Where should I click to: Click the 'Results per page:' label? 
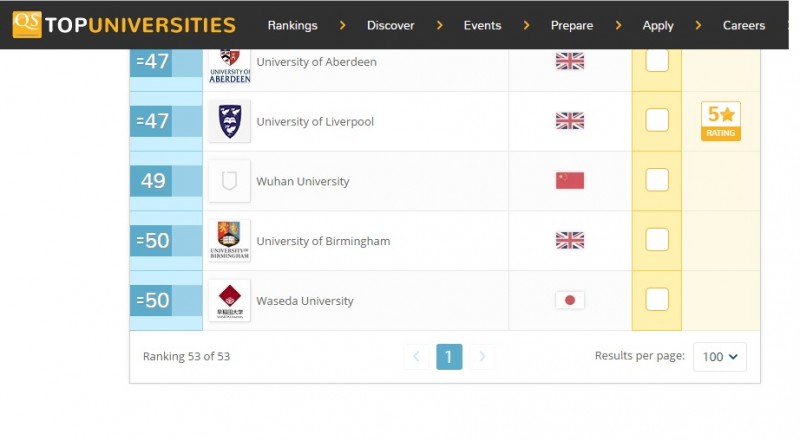click(640, 356)
